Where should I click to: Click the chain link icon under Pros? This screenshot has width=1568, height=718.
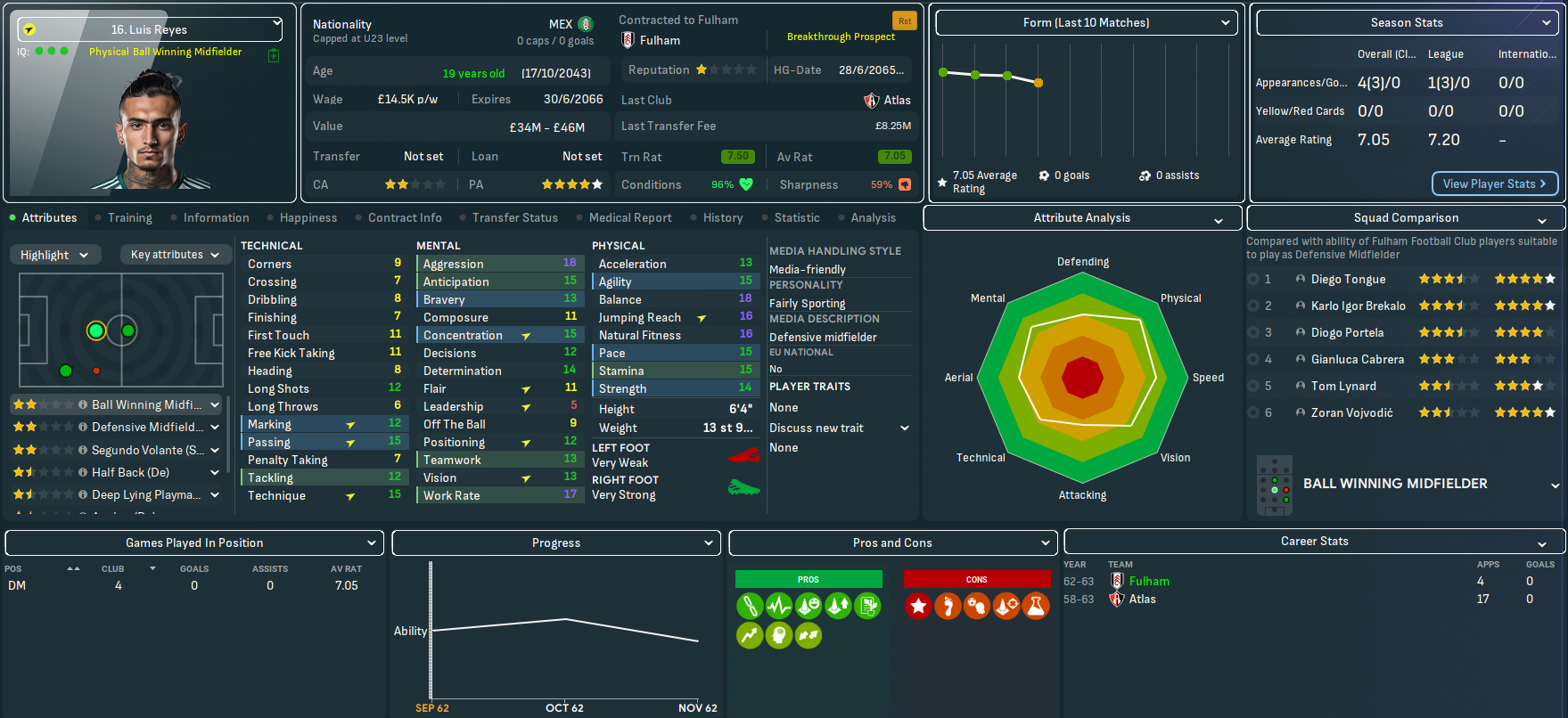pos(750,607)
